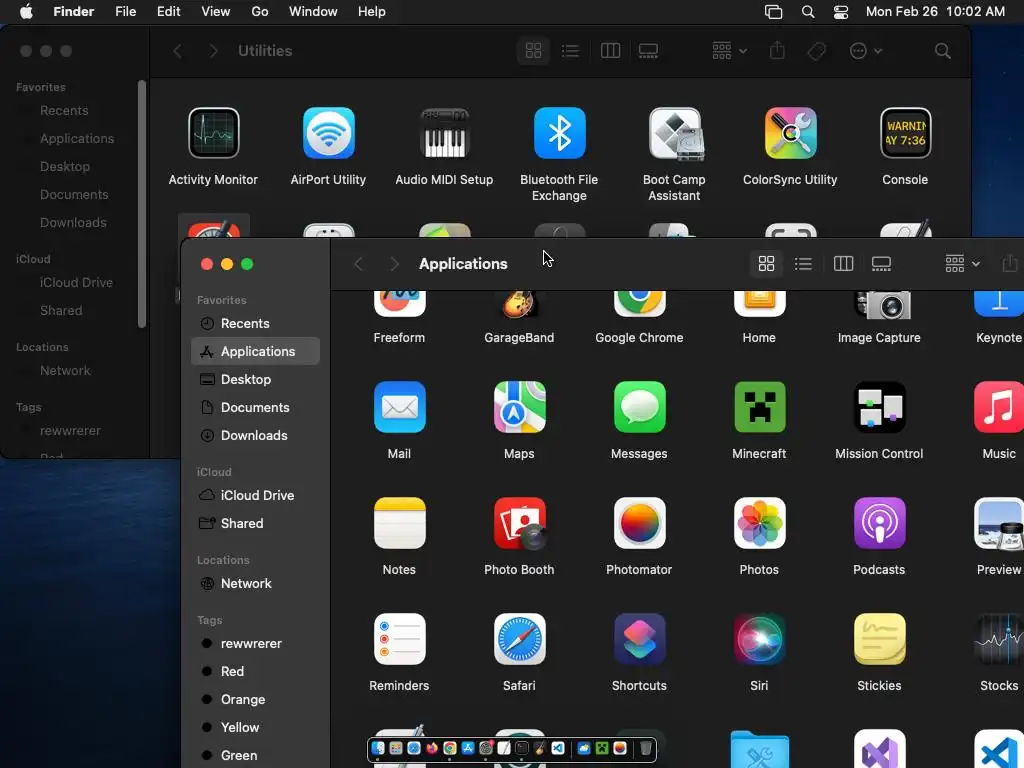Screen dimensions: 1024x768
Task: Open the Go menu
Action: point(260,12)
